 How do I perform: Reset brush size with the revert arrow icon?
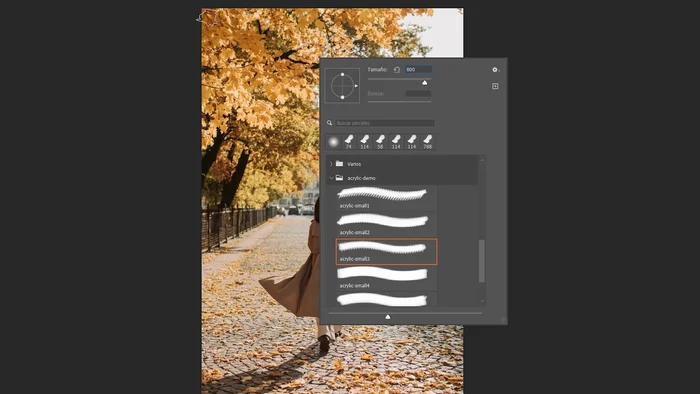pos(396,70)
